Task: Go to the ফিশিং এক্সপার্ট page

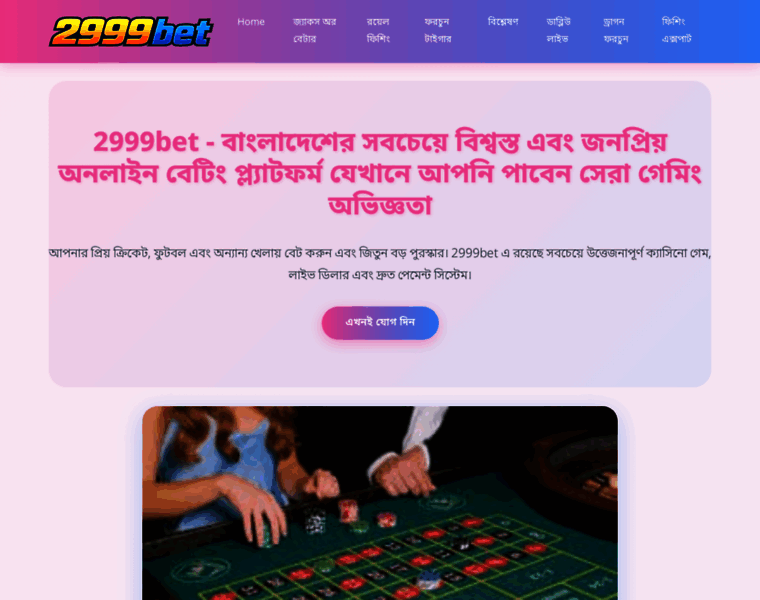Action: [676, 30]
